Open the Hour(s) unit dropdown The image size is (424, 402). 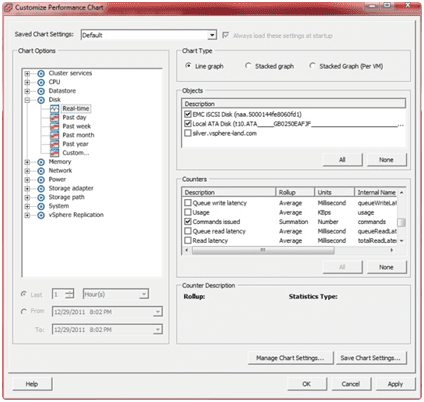144,294
